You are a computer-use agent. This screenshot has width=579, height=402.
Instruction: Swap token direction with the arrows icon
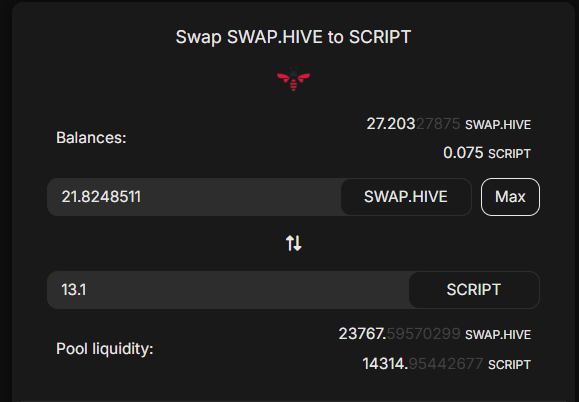tap(294, 243)
